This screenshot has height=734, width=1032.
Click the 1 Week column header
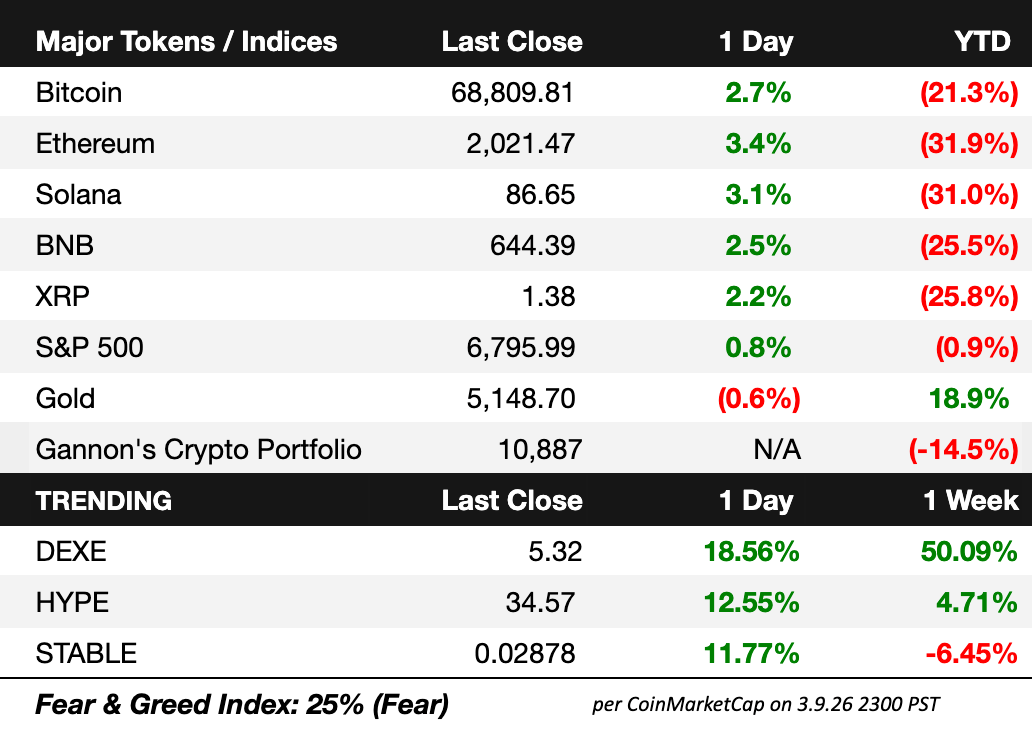[971, 500]
